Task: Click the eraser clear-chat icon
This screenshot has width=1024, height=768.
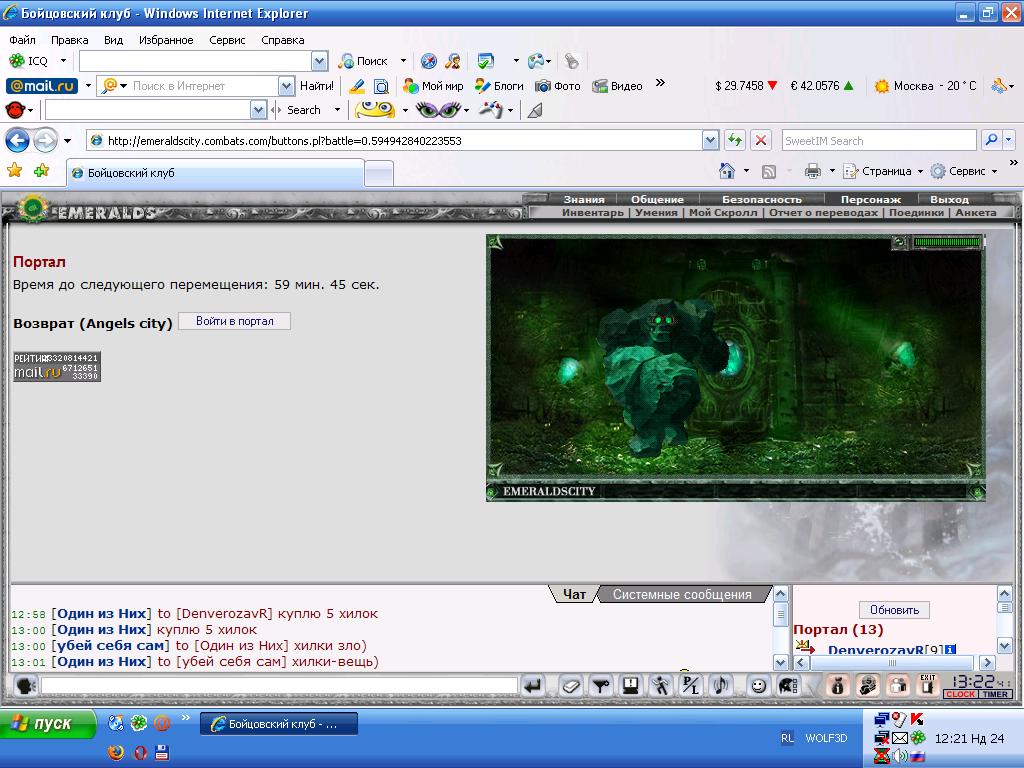Action: [571, 686]
